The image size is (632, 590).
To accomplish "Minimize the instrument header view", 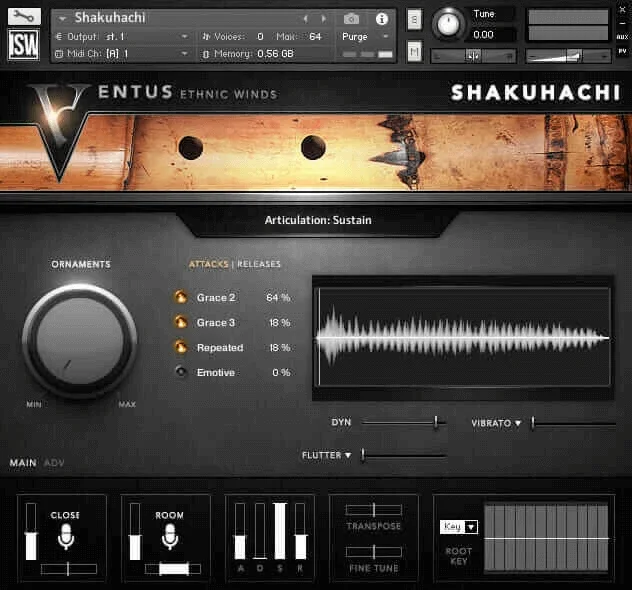I will (622, 23).
